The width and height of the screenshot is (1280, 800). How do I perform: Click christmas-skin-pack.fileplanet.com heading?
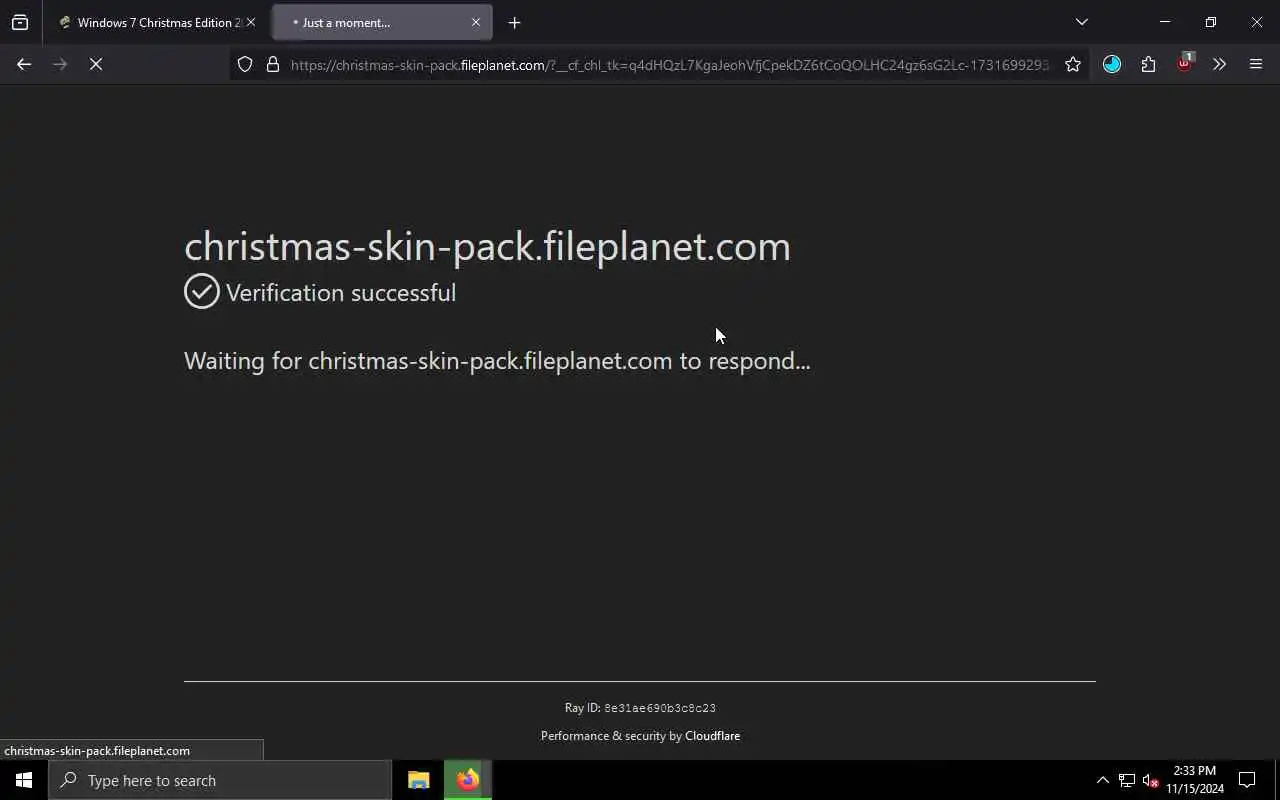(487, 246)
